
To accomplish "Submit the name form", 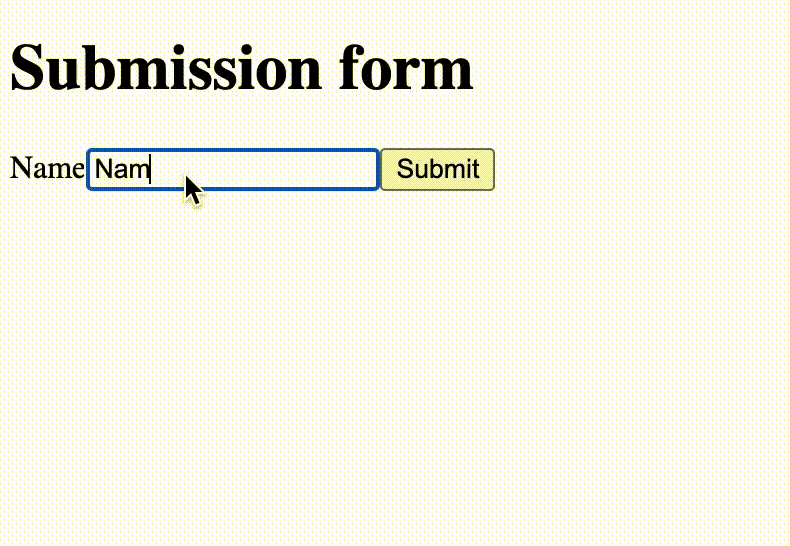I will (437, 169).
